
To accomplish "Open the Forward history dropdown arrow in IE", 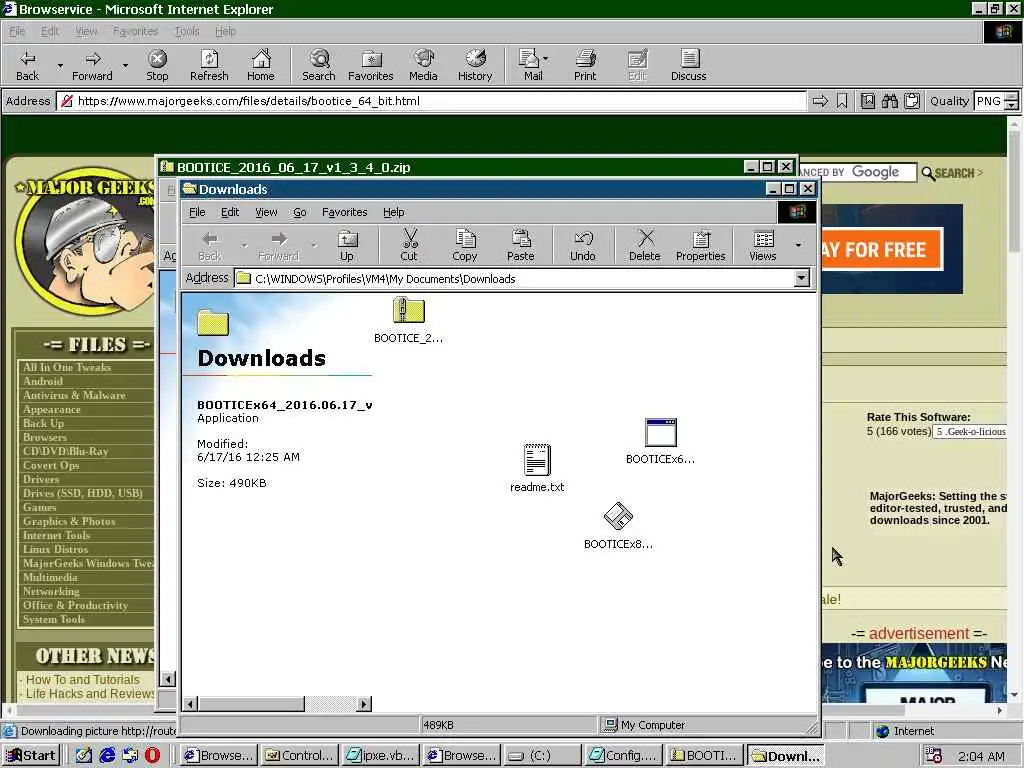I will [x=125, y=66].
